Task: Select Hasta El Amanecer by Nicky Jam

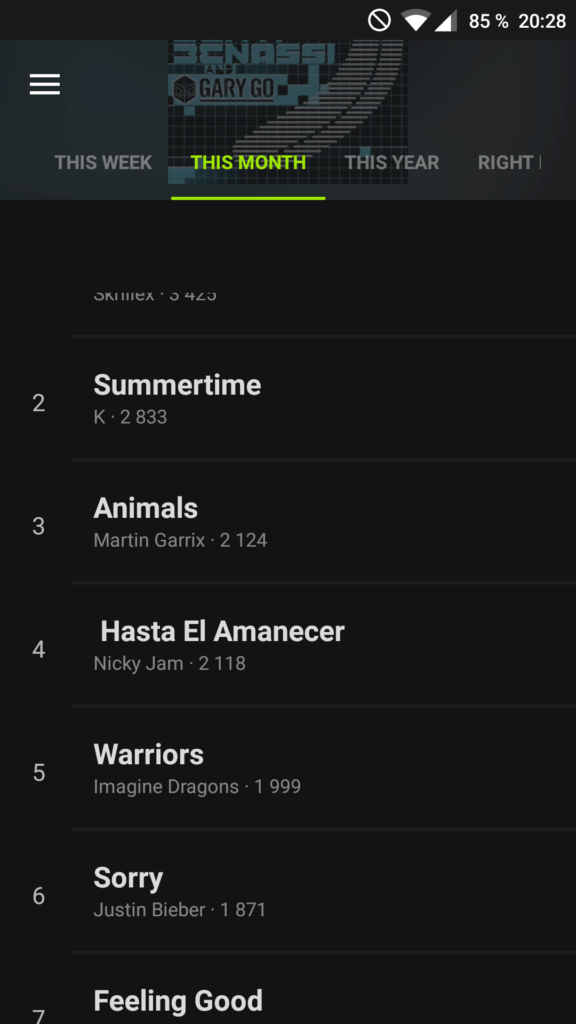Action: [324, 645]
